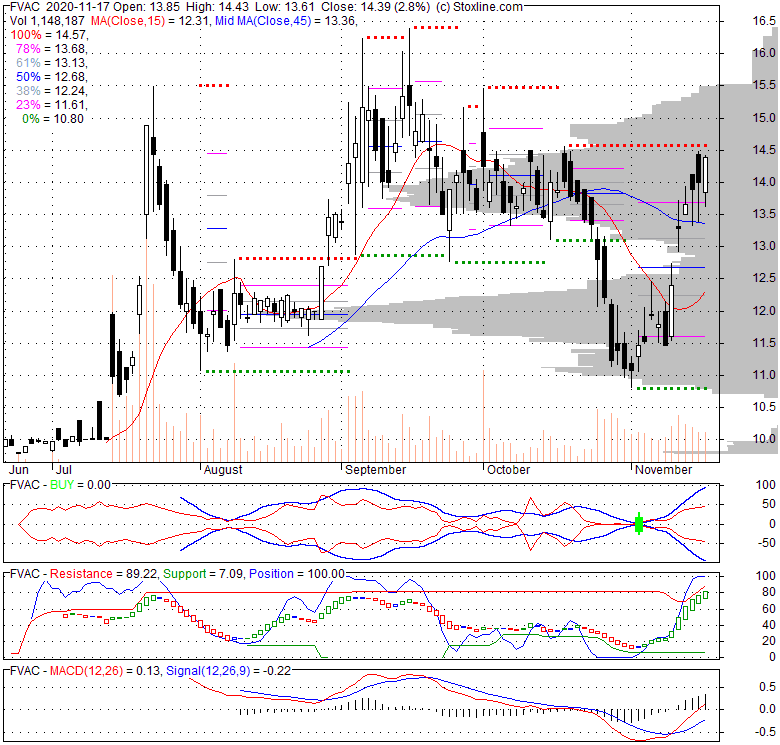Click the Mid MA(Close,45) = 13.36 legend
The height and width of the screenshot is (745, 780).
(286, 21)
